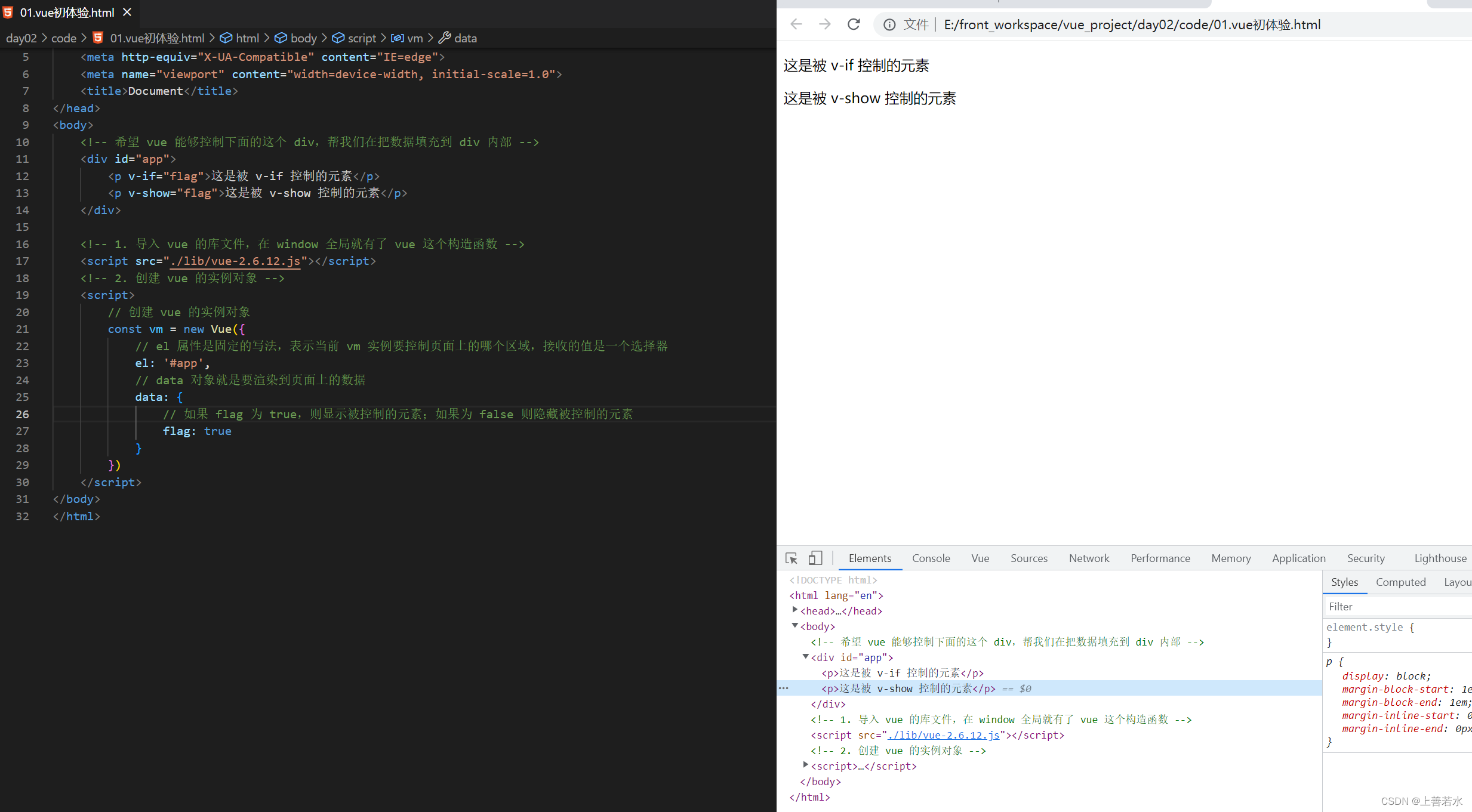Follow the ./lib/vue-2.6.12.js link in Elements
The width and height of the screenshot is (1472, 812).
point(944,735)
